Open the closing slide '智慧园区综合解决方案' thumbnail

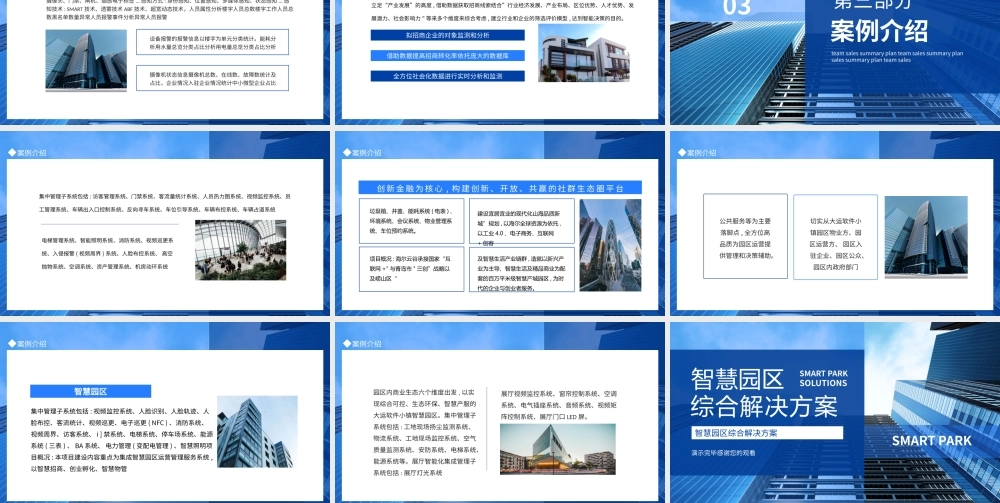835,412
